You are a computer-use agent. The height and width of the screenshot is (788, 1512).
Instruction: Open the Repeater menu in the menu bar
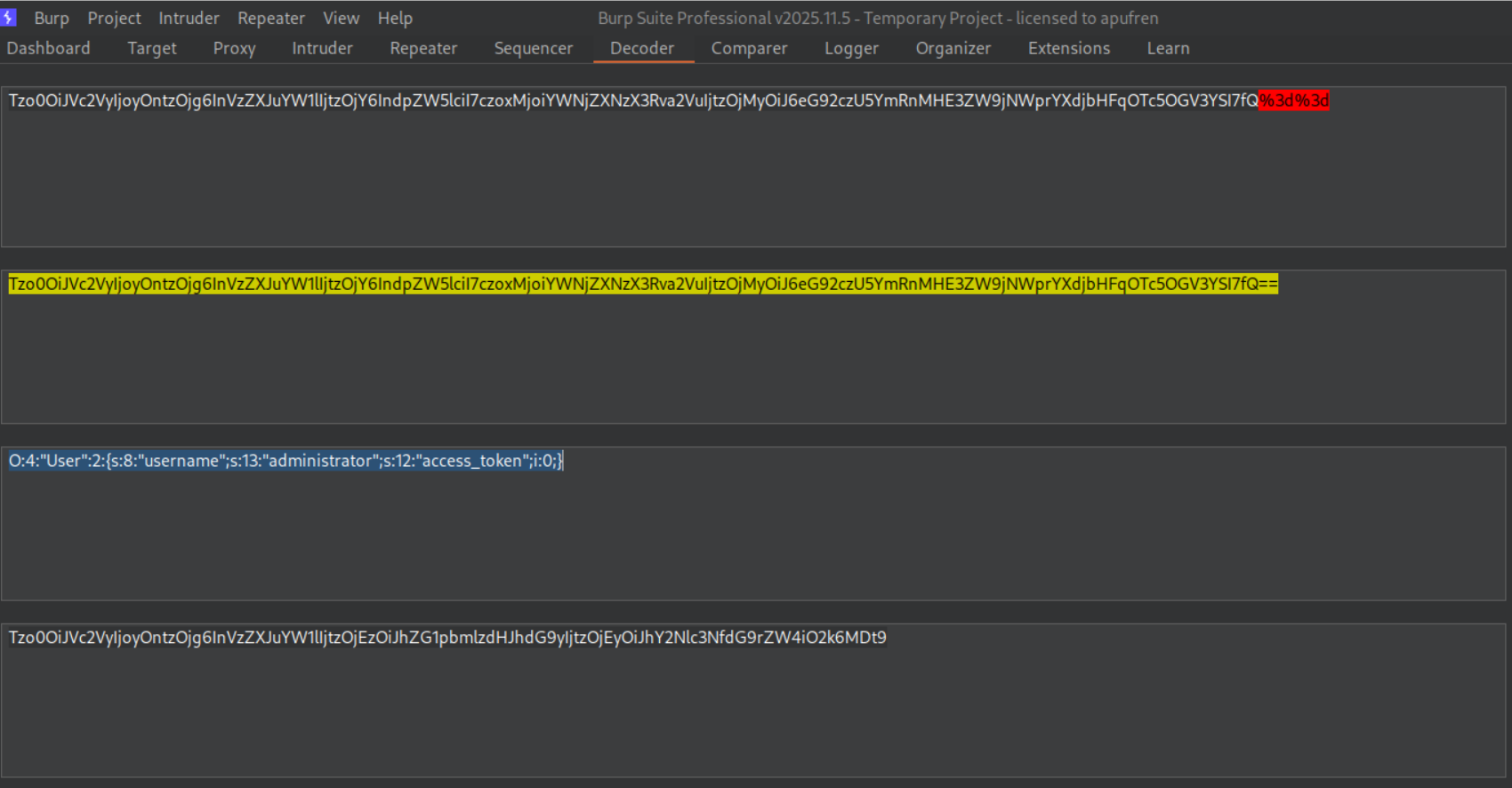click(x=270, y=18)
